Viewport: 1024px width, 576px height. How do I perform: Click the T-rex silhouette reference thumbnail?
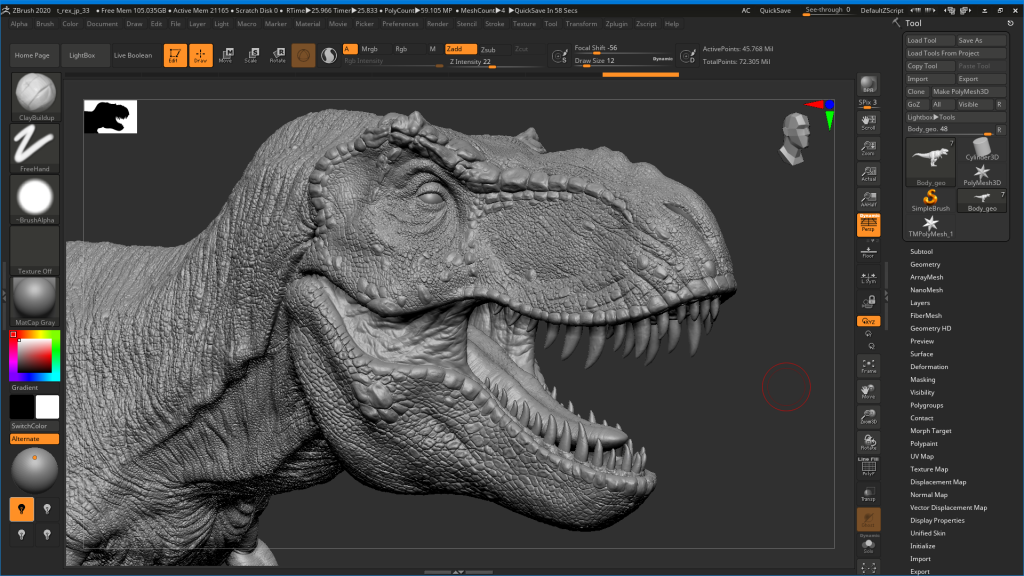tap(110, 117)
